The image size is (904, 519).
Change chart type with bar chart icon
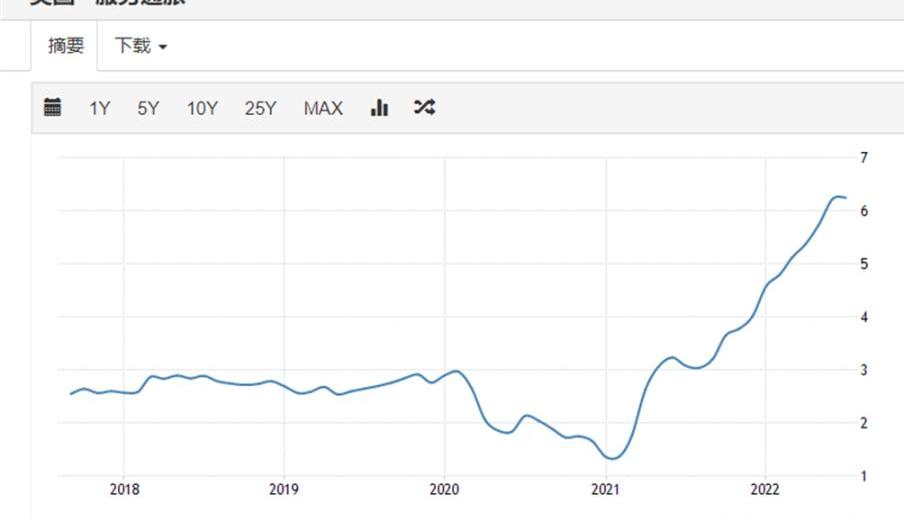point(379,108)
